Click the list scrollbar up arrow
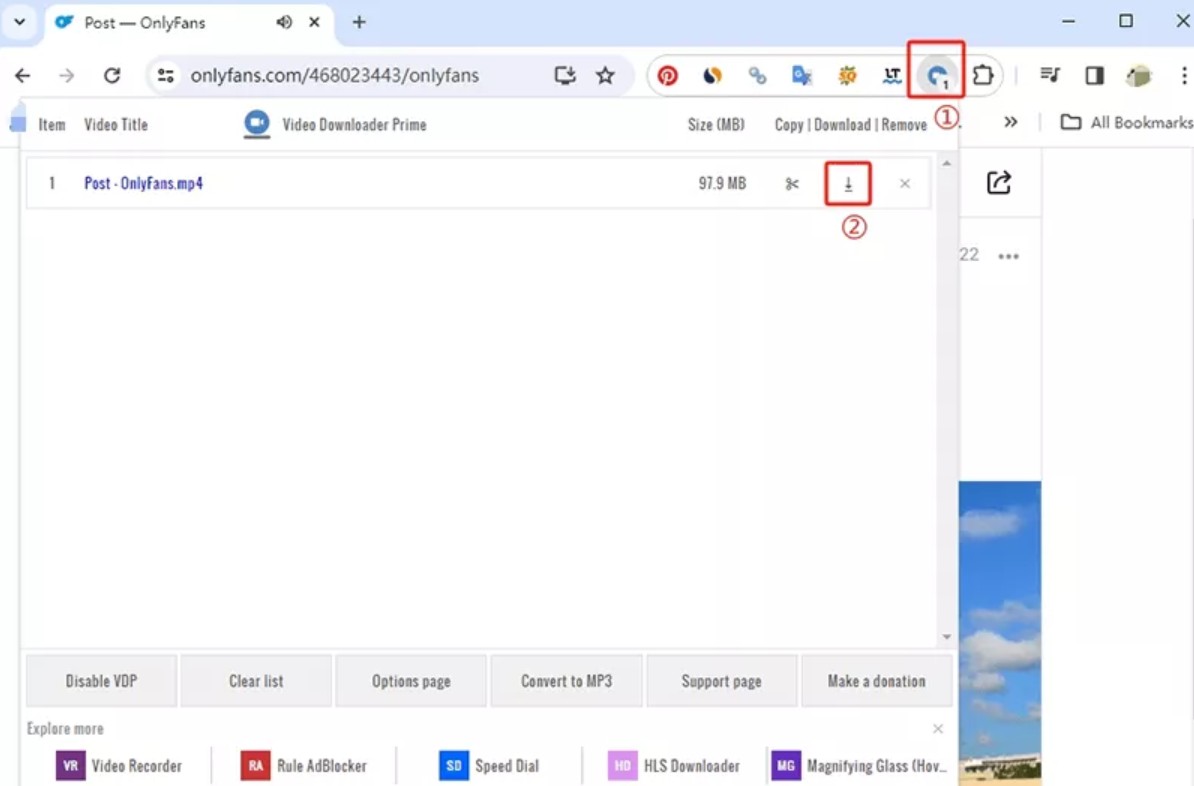The width and height of the screenshot is (1194, 786). (x=947, y=163)
